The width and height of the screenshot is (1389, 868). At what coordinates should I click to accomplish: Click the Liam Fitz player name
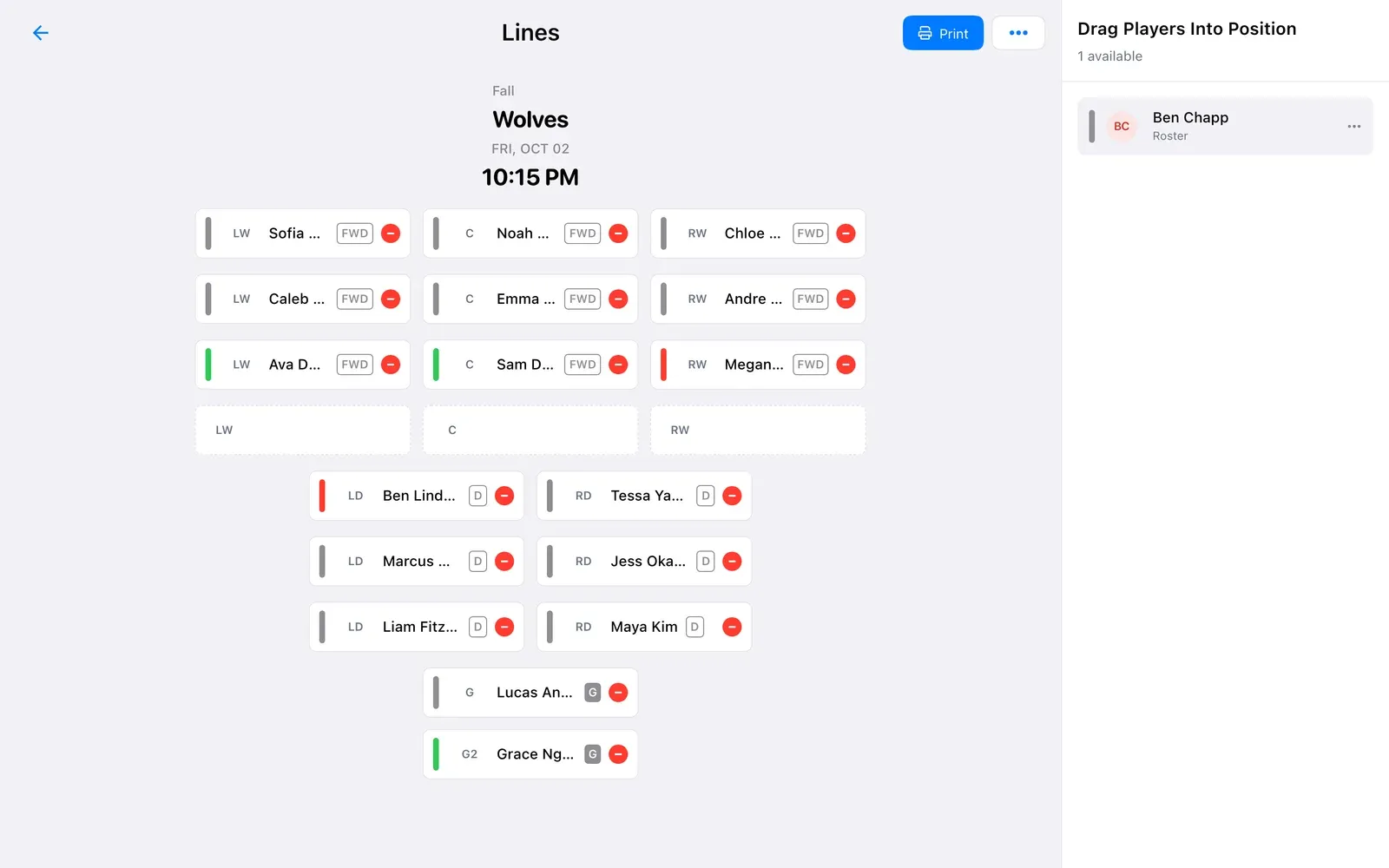tap(419, 627)
